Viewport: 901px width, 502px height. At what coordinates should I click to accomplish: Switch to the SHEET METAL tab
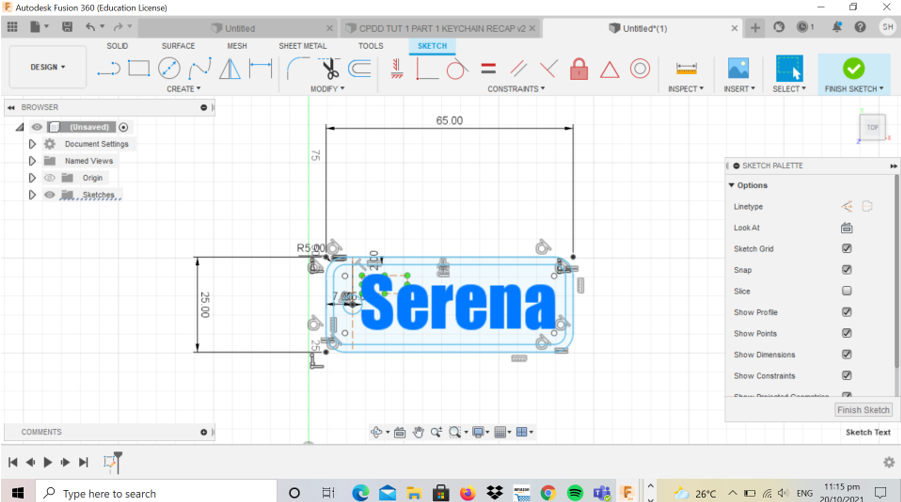click(303, 46)
